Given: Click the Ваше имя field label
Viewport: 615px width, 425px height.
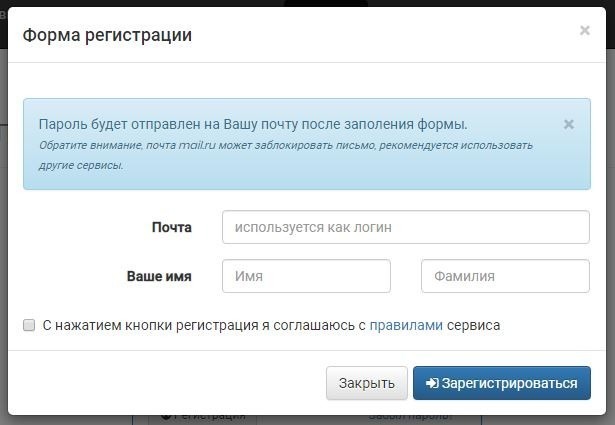Looking at the screenshot, I should point(159,276).
